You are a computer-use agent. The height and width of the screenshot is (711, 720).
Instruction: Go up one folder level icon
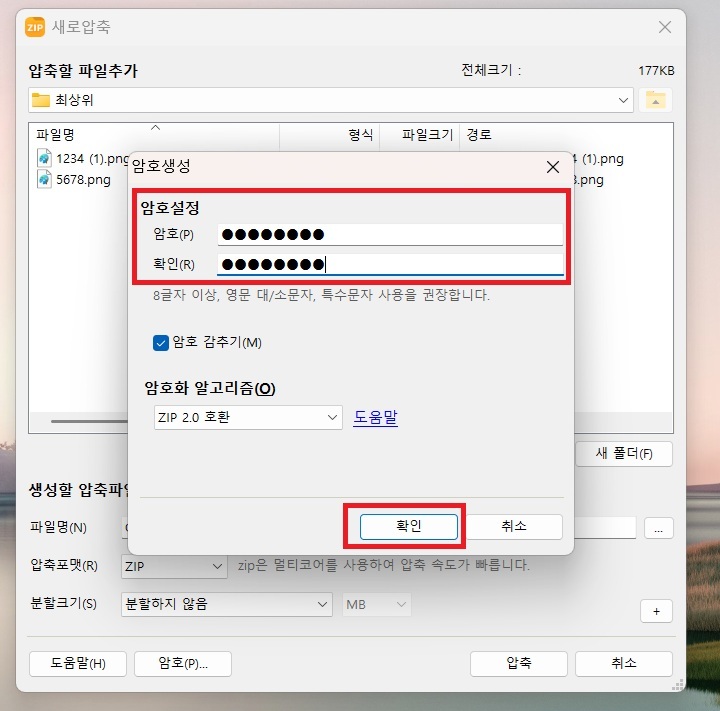[x=655, y=100]
